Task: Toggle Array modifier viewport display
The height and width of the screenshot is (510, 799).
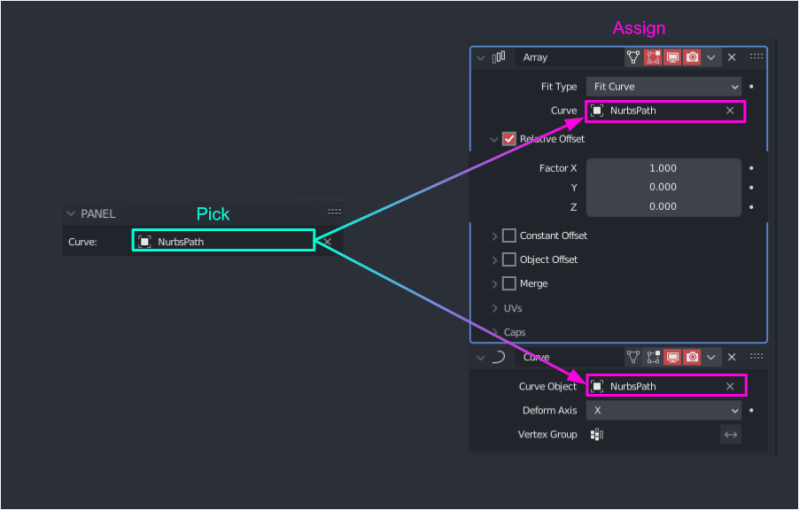Action: click(673, 57)
